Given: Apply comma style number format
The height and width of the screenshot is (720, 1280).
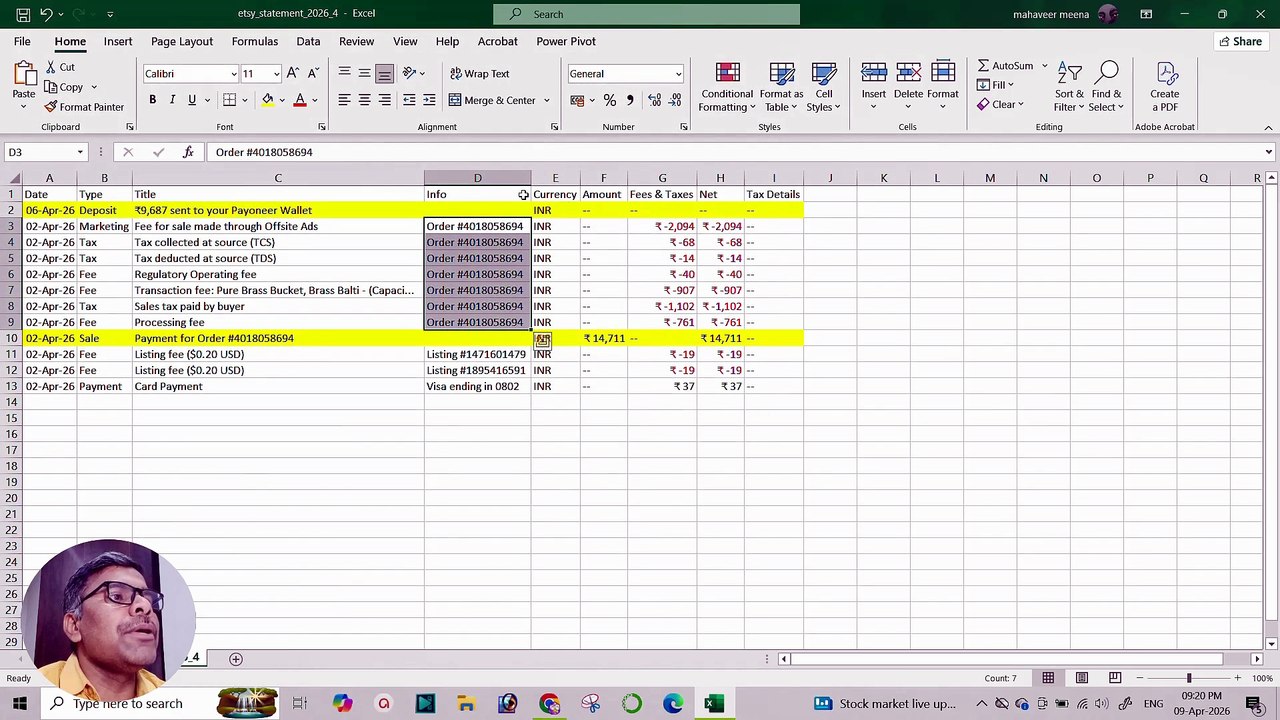Looking at the screenshot, I should pyautogui.click(x=629, y=100).
